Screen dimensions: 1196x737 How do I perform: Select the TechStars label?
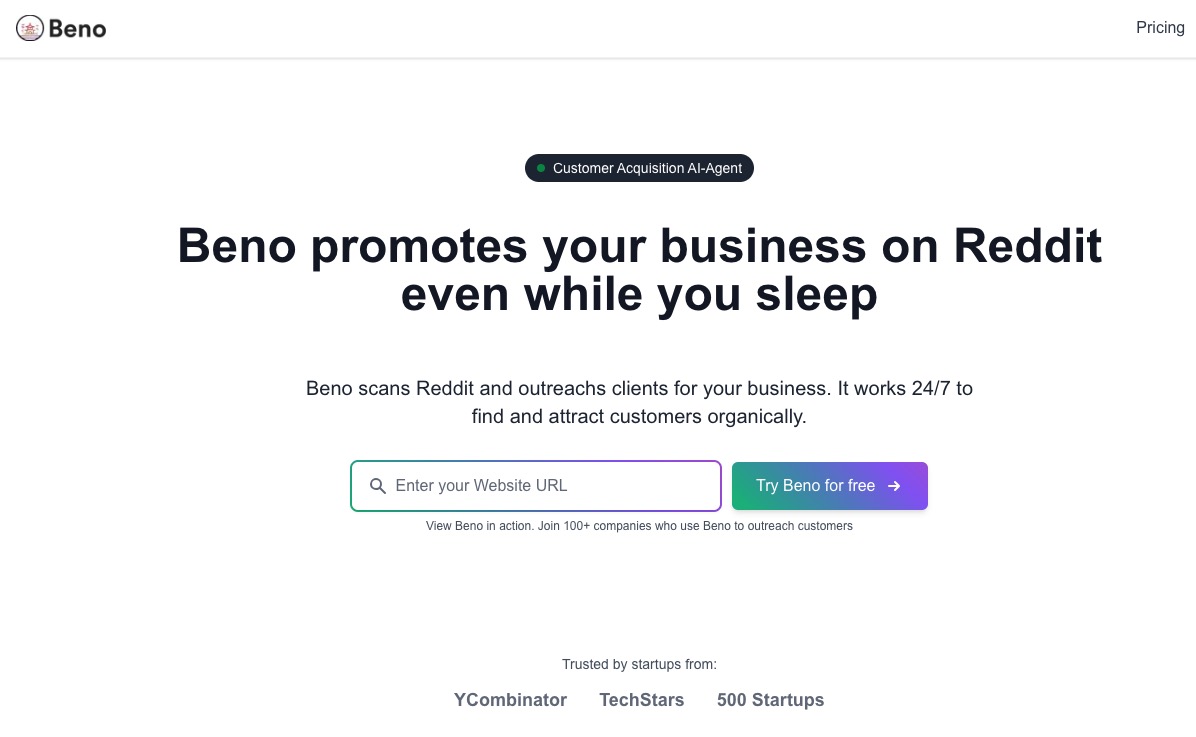[x=641, y=700]
